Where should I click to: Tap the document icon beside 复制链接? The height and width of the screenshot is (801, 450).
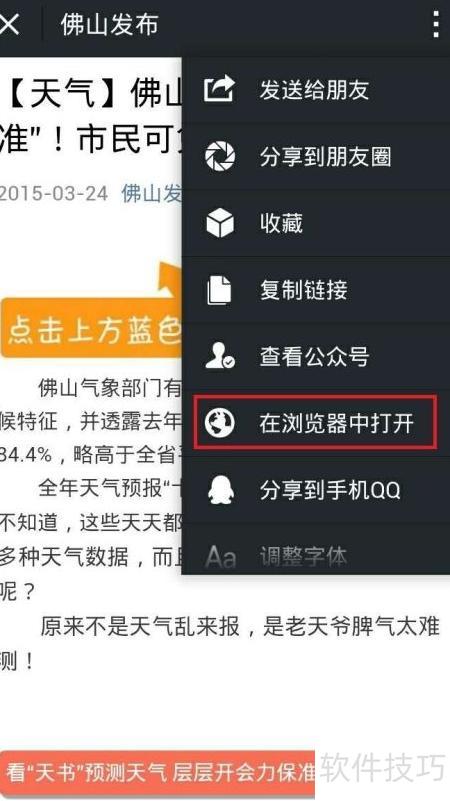click(x=220, y=290)
